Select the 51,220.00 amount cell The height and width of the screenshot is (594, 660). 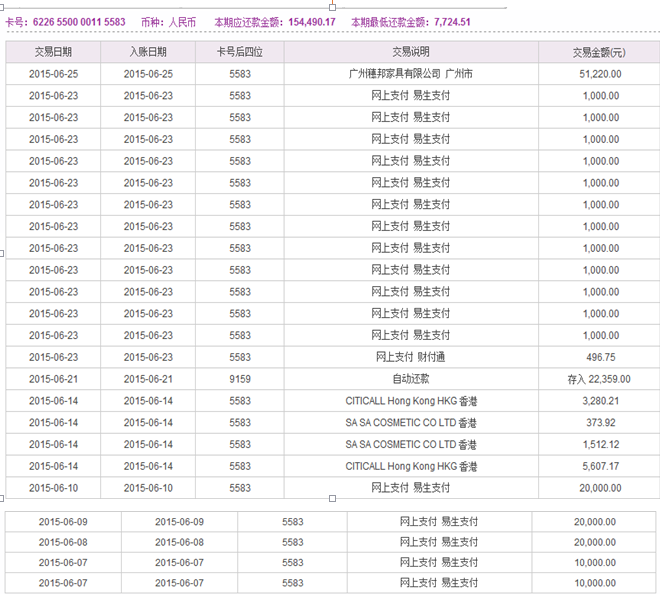599,74
